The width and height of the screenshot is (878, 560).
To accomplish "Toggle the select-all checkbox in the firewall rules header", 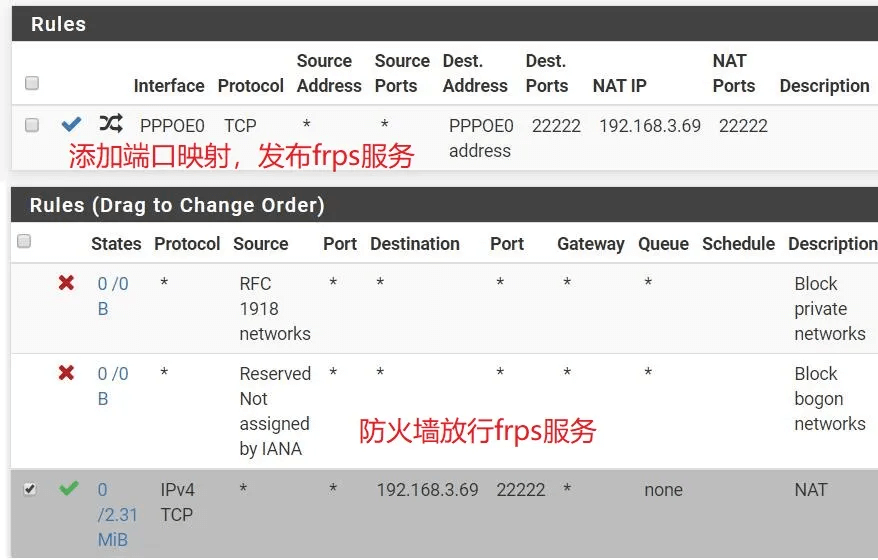I will point(25,241).
